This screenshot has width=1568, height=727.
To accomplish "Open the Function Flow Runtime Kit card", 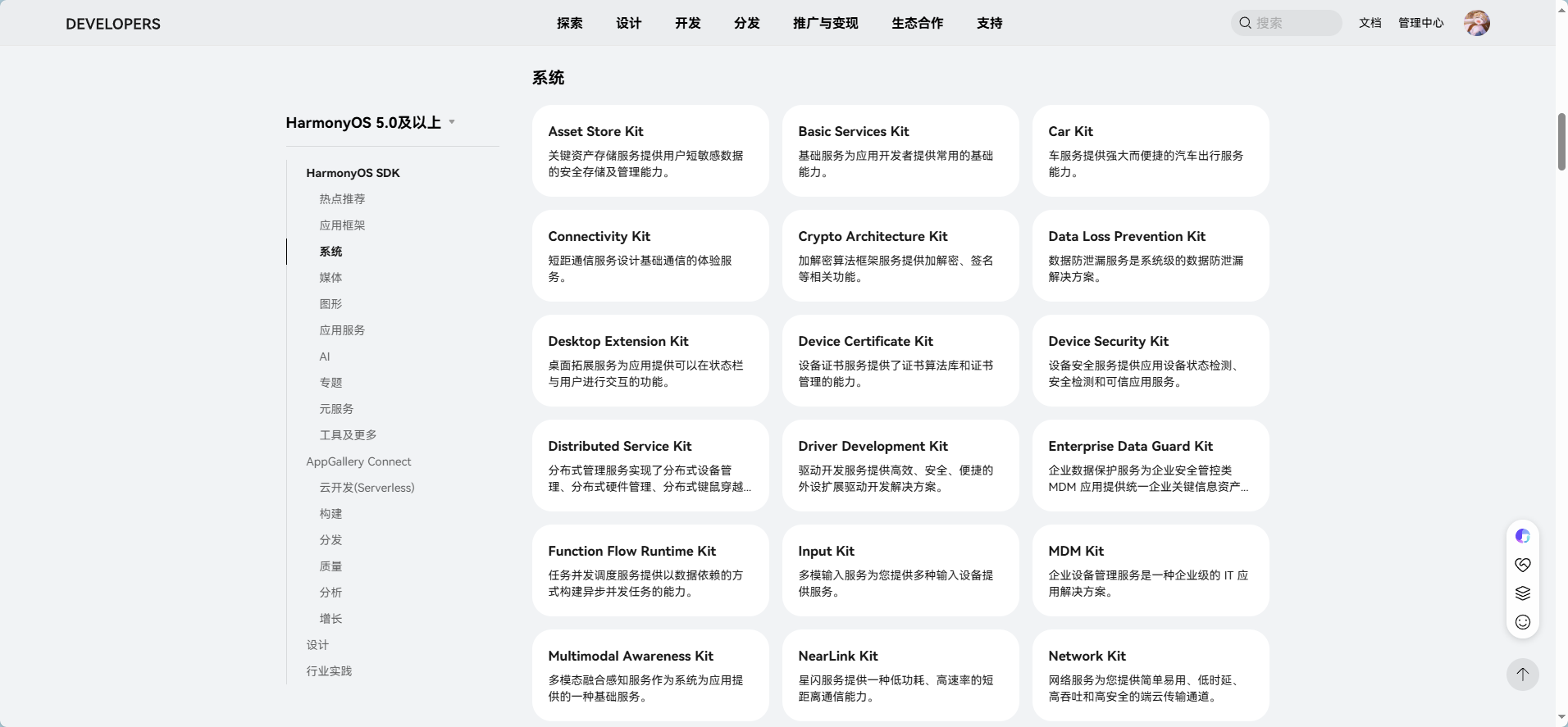I will coord(650,570).
